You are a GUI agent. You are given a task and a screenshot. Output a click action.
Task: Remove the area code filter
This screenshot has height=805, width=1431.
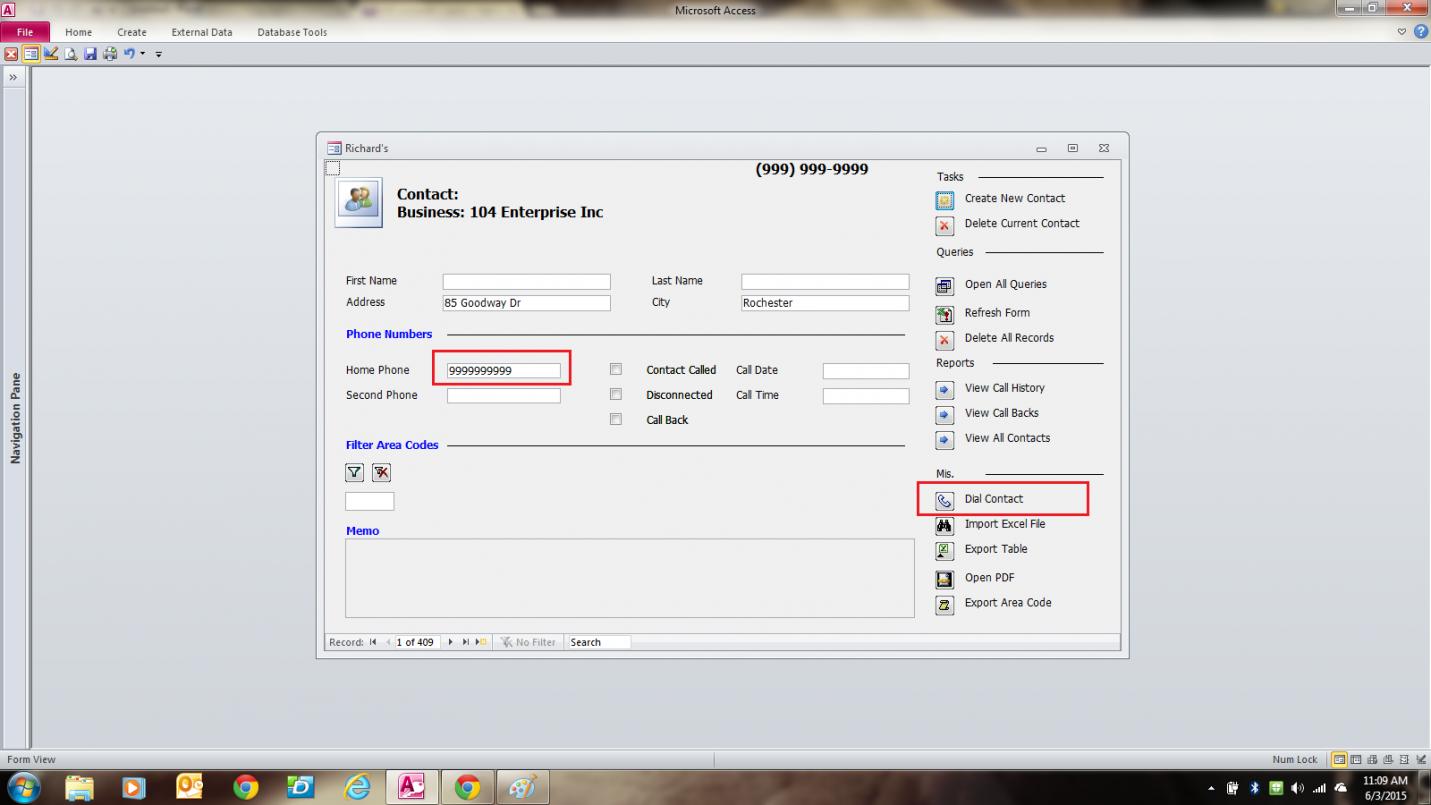(x=381, y=473)
